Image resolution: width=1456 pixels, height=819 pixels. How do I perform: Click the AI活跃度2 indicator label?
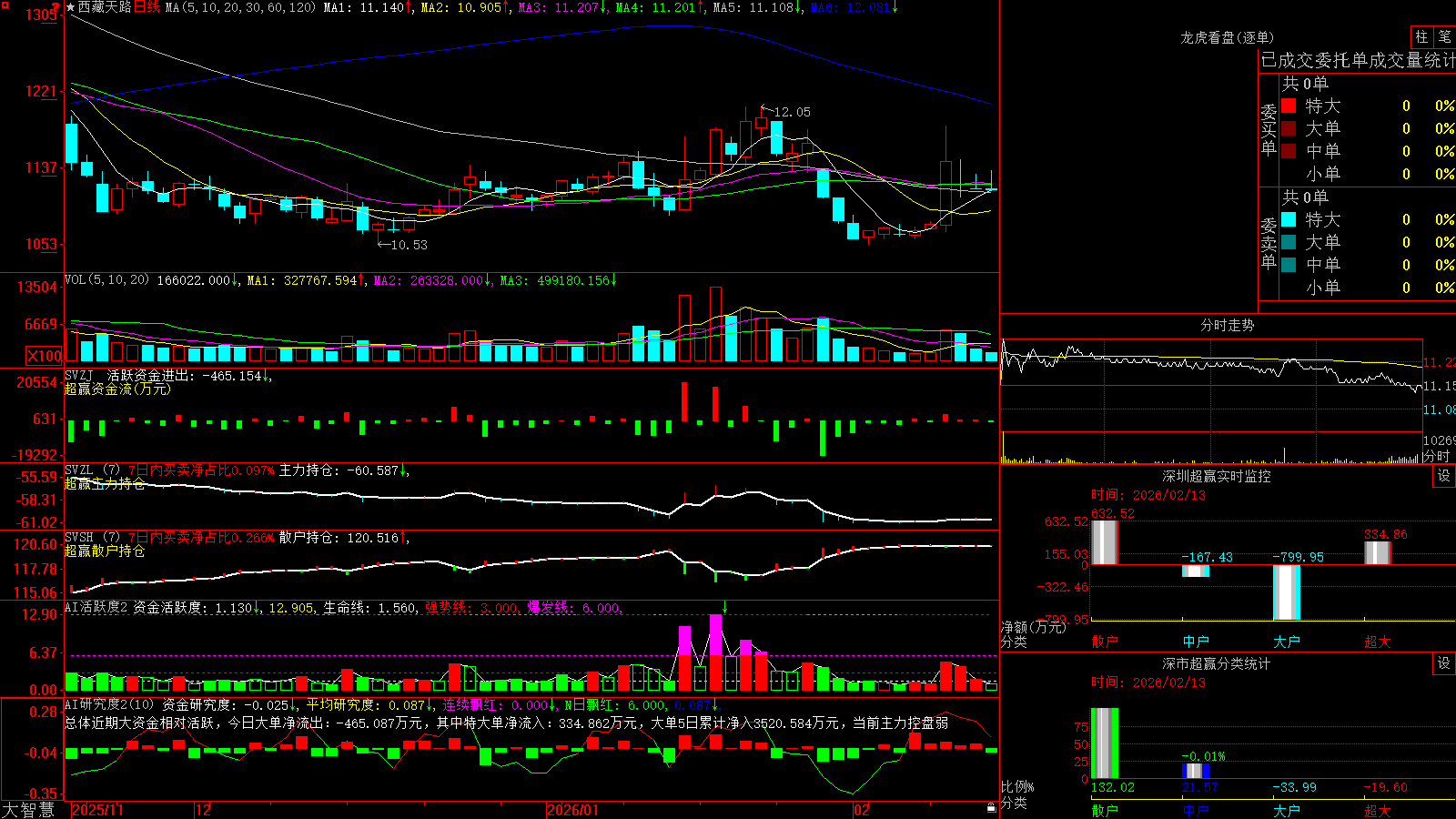click(96, 607)
